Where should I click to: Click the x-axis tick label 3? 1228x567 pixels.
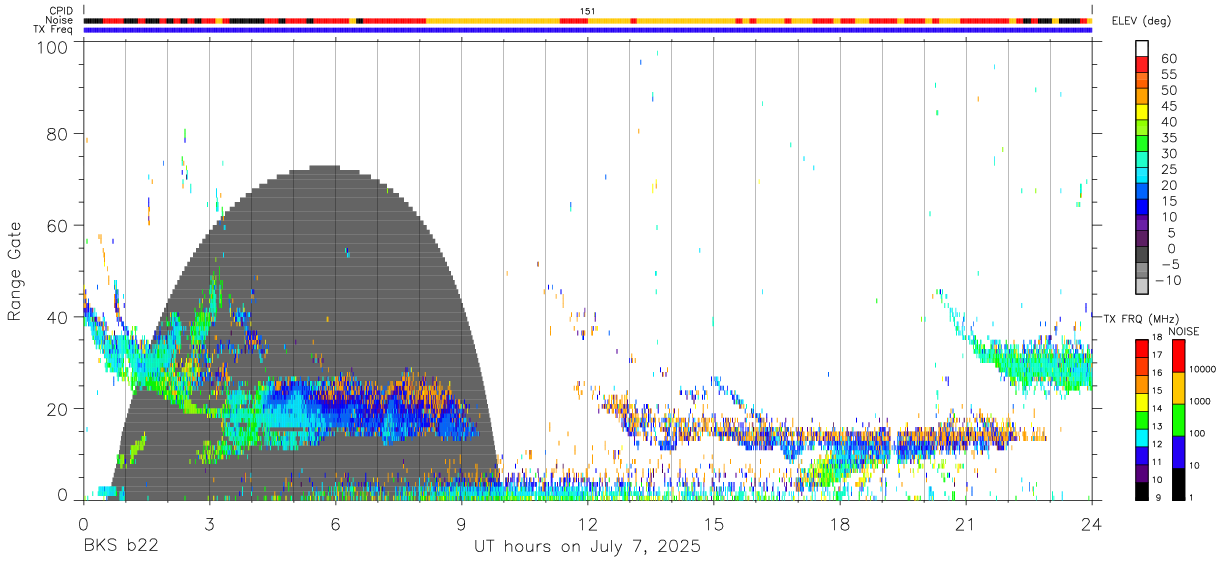click(210, 523)
